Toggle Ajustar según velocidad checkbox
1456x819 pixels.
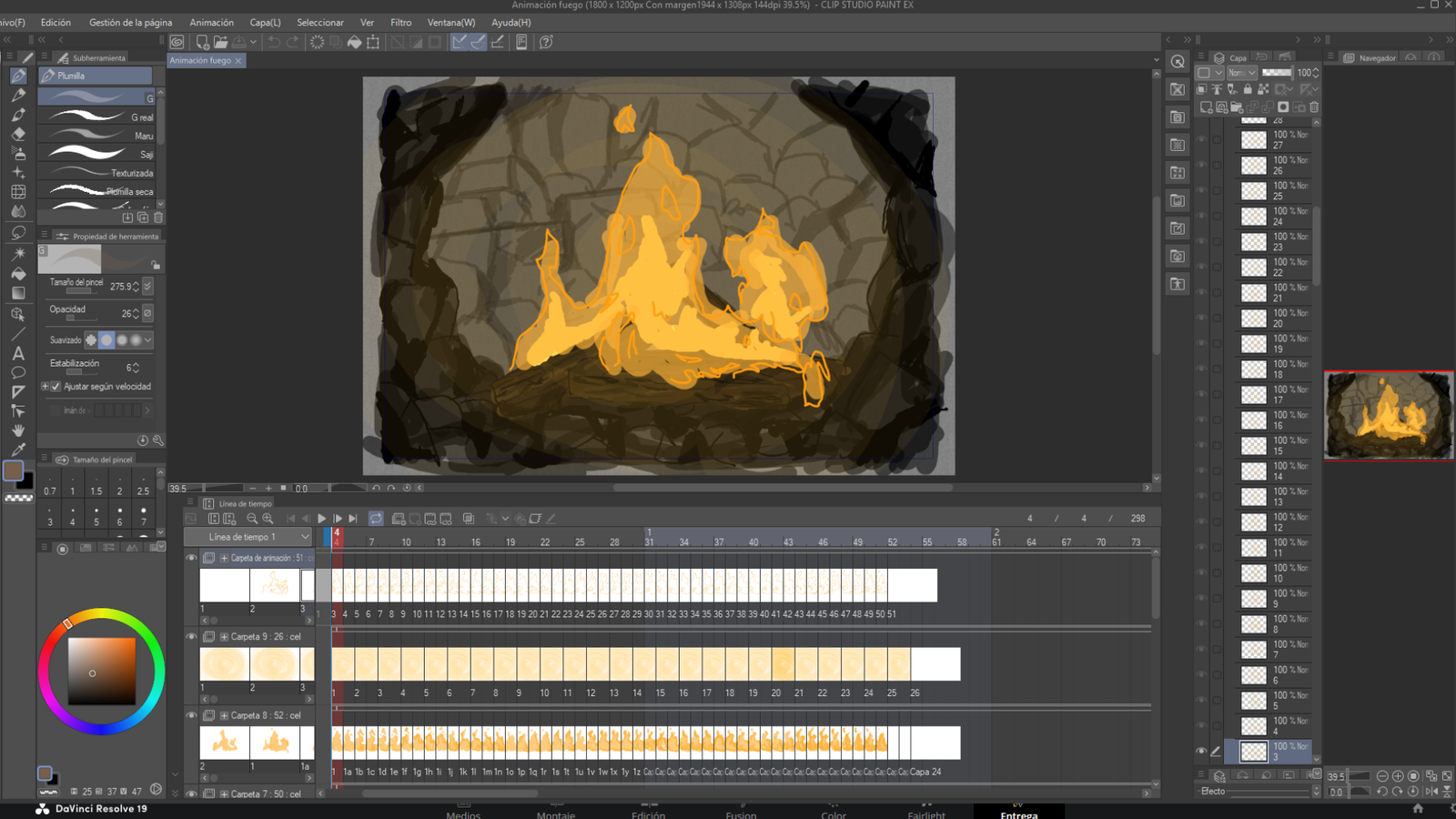pyautogui.click(x=56, y=387)
